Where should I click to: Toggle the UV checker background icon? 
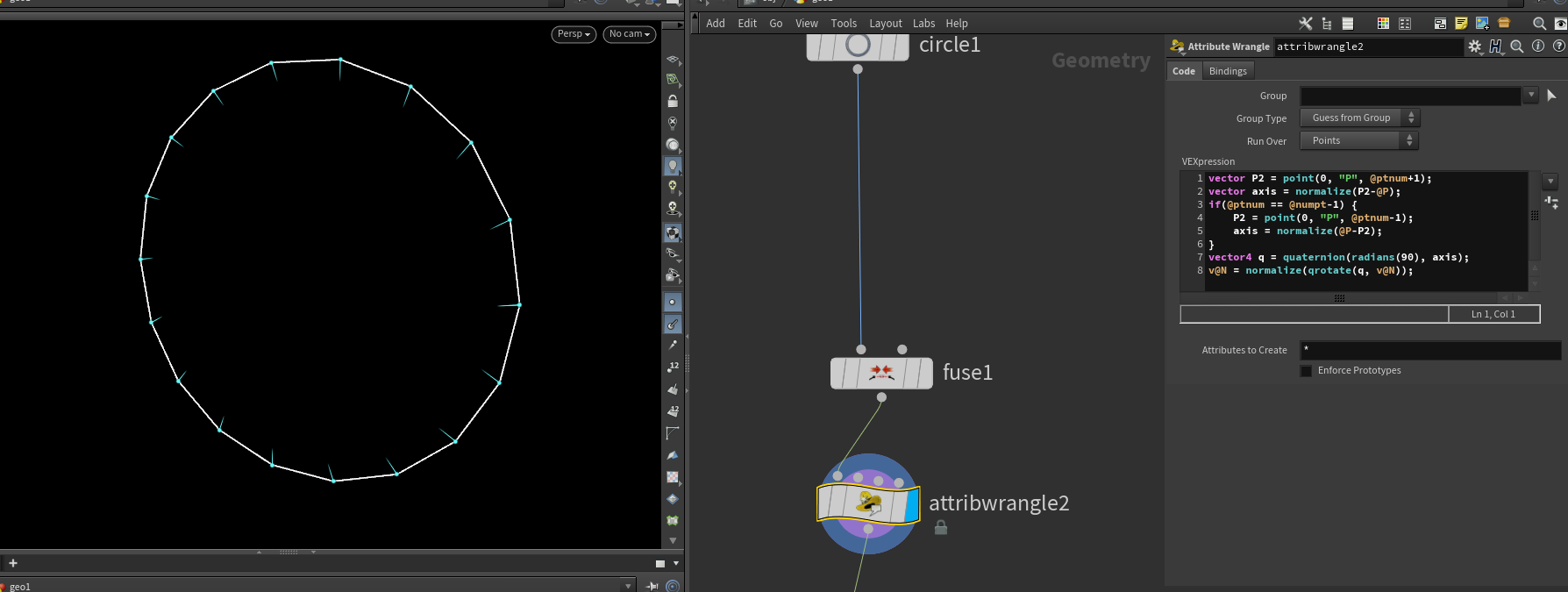673,477
